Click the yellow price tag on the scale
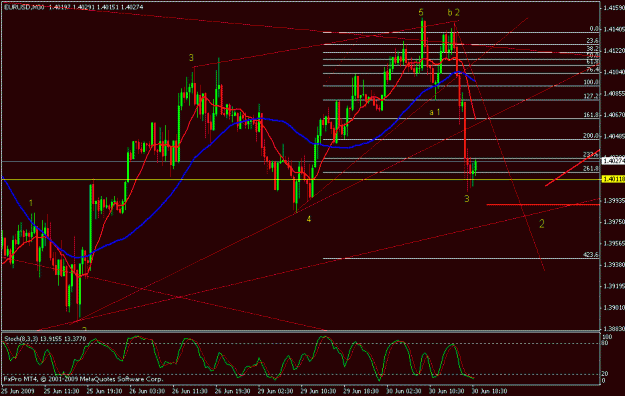Screen dimensions: 625x396 pos(613,179)
